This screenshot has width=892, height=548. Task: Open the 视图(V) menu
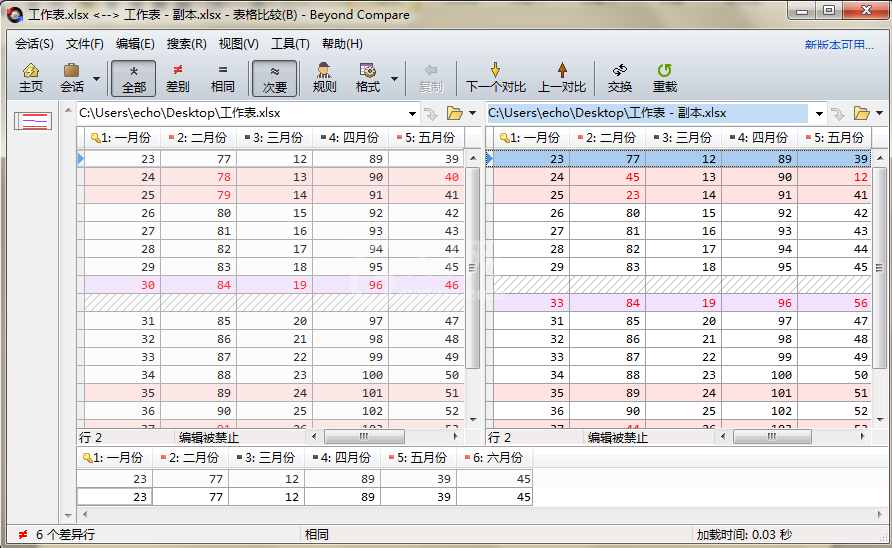point(238,44)
